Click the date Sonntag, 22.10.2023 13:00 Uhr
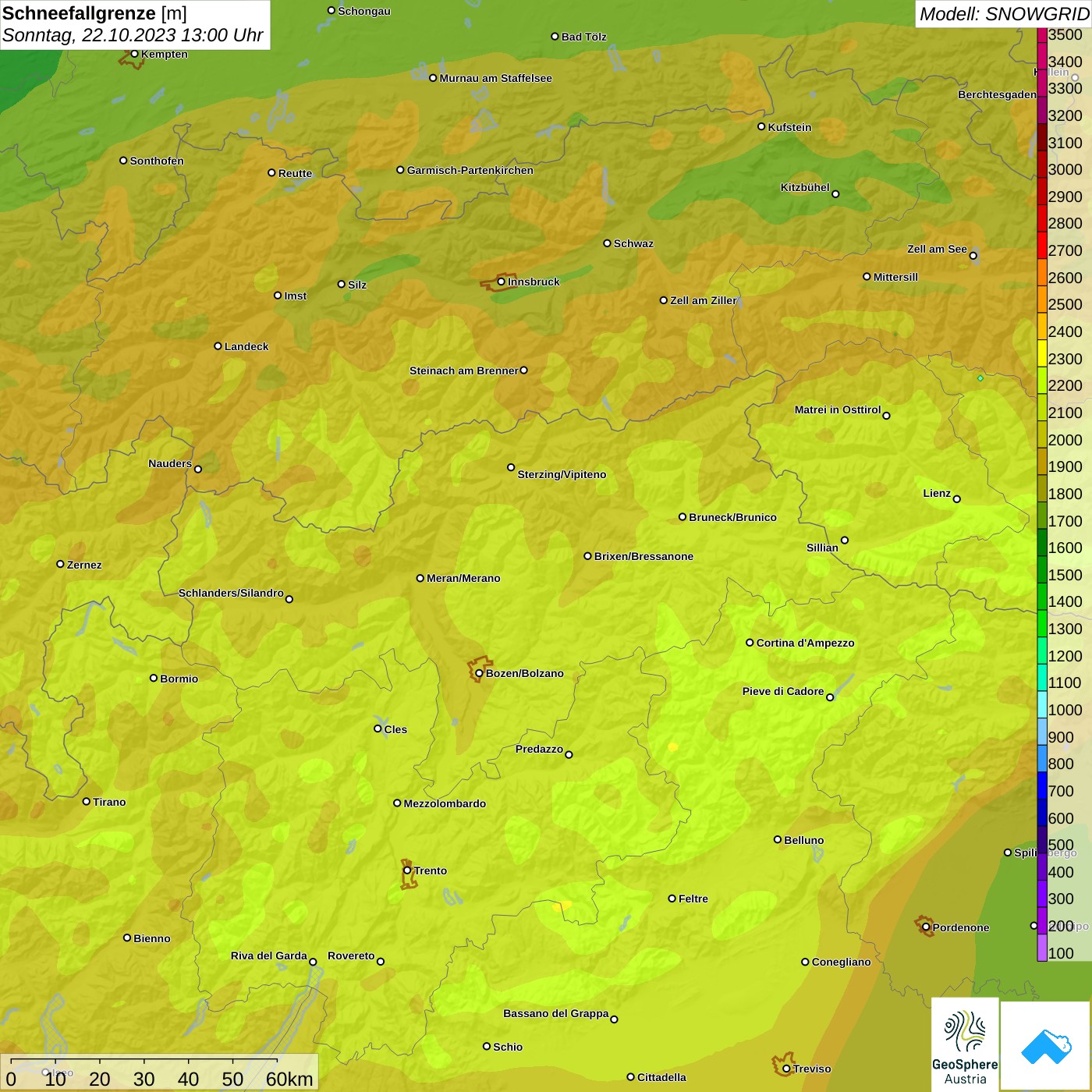The image size is (1092, 1092). (133, 35)
